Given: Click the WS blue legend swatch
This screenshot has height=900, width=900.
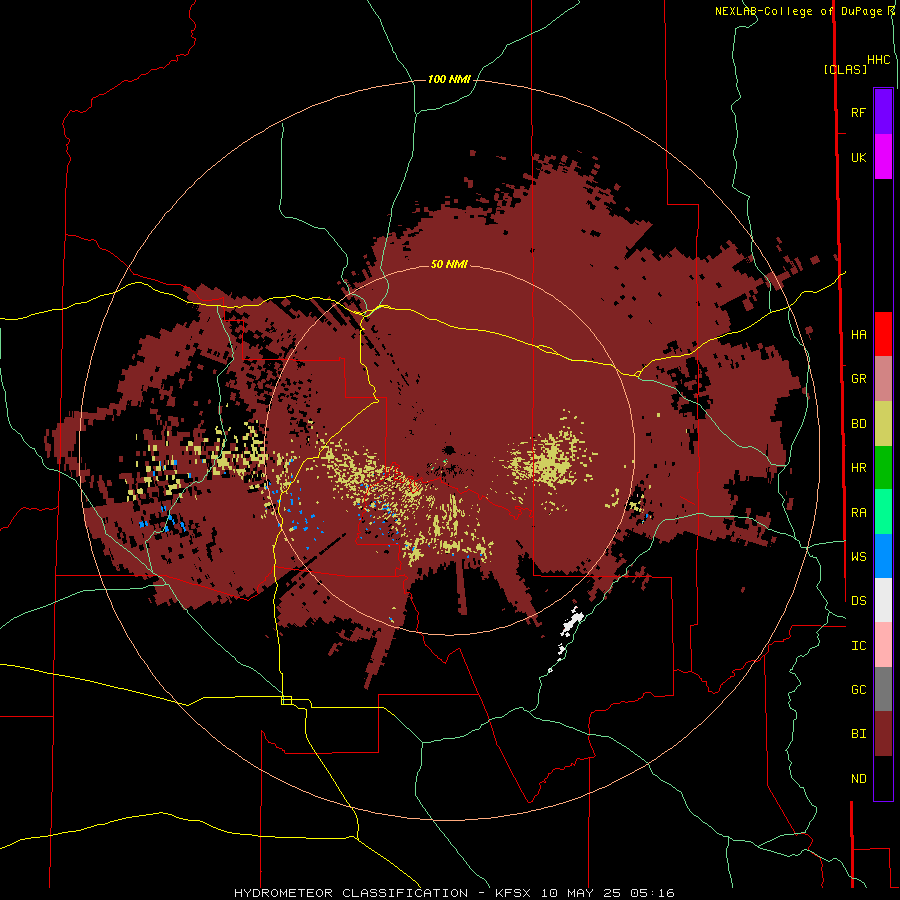Looking at the screenshot, I should 883,556.
